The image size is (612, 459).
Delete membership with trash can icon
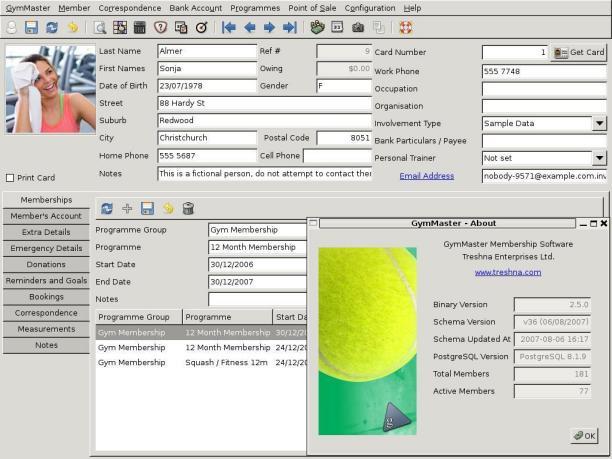click(188, 208)
